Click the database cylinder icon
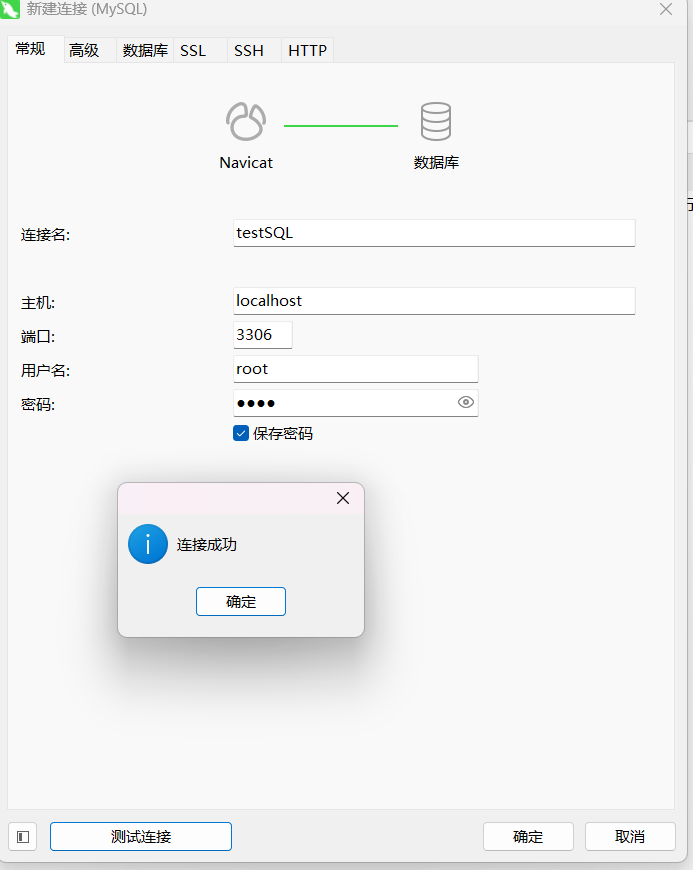The width and height of the screenshot is (693, 870). coord(436,121)
